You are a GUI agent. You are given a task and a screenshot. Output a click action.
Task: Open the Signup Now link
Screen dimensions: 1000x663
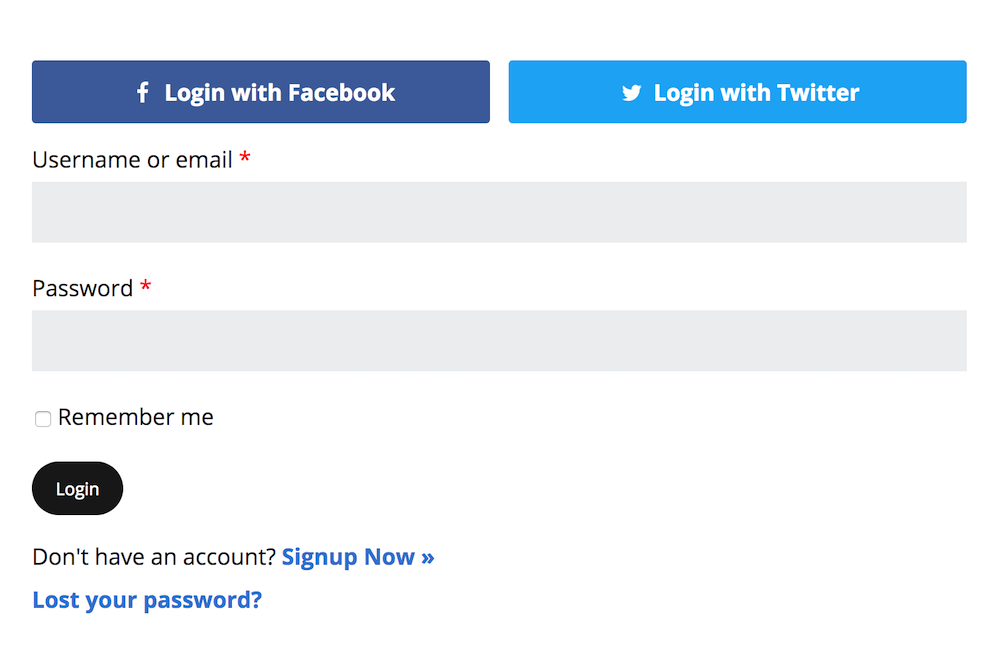358,557
